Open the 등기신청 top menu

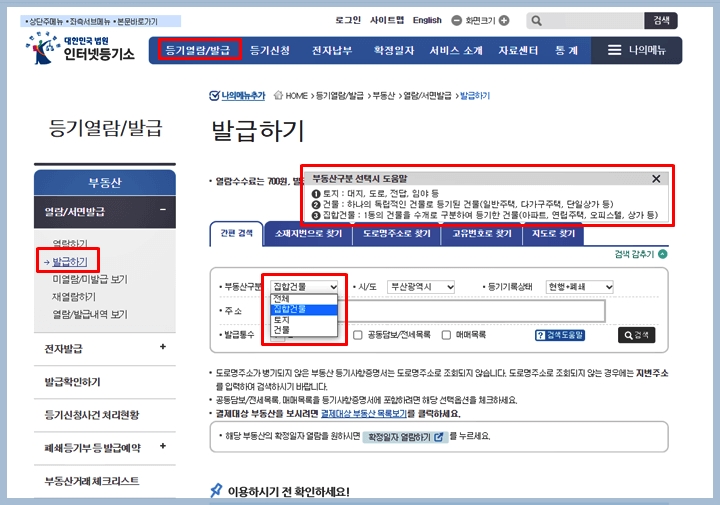(x=270, y=50)
